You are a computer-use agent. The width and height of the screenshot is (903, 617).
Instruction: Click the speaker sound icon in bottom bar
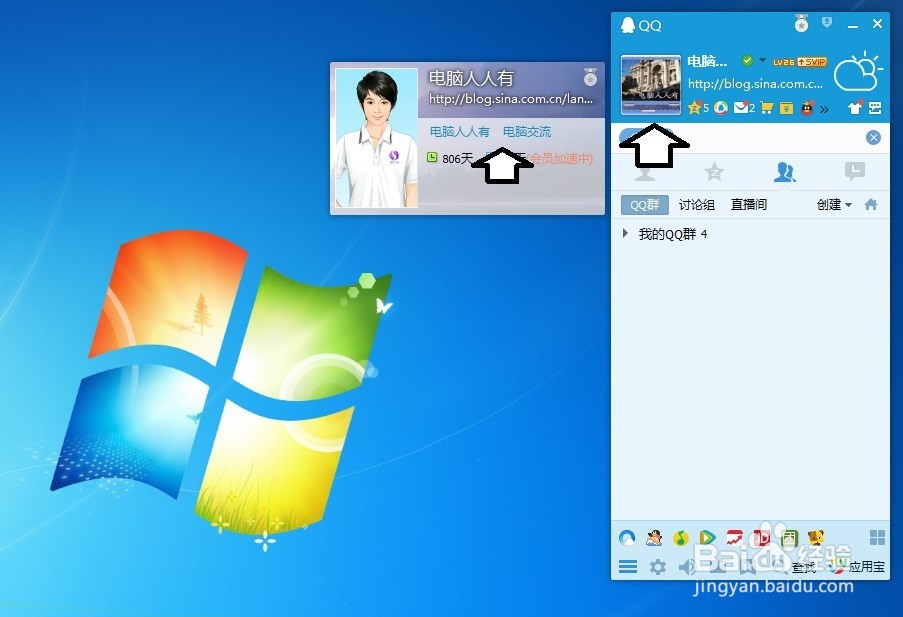pos(686,567)
